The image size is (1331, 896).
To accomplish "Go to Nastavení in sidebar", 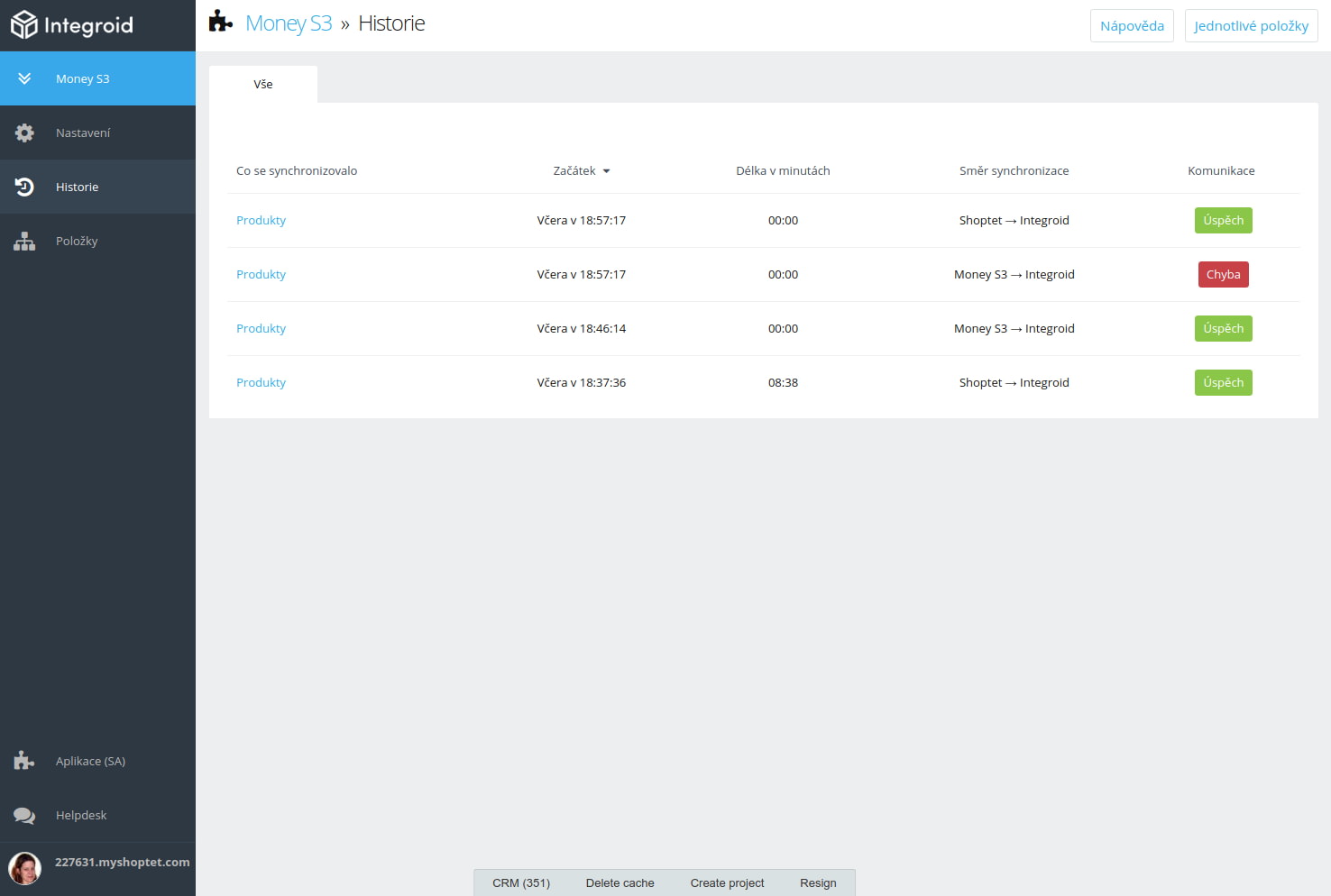I will tap(97, 133).
